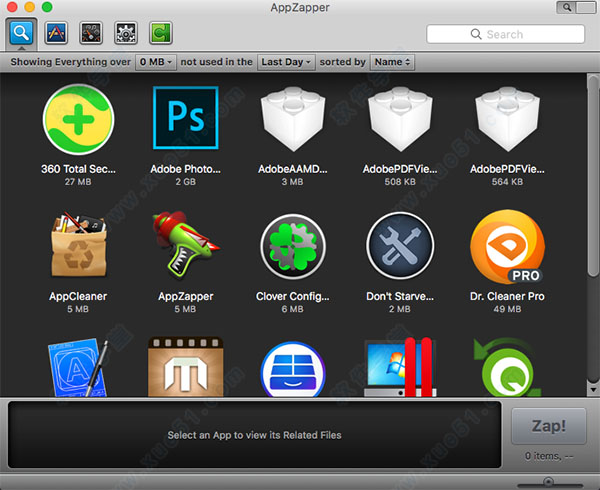600x490 pixels.
Task: Click the gear preference panes toolbar icon
Action: [126, 33]
